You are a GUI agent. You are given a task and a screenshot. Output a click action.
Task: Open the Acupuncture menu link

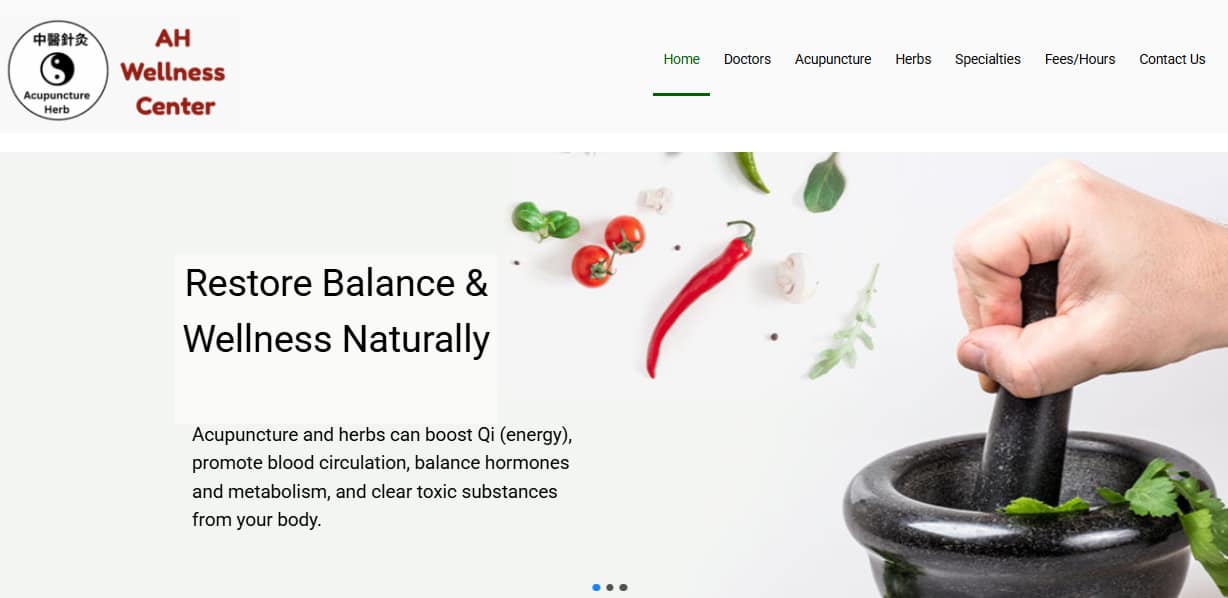click(833, 59)
